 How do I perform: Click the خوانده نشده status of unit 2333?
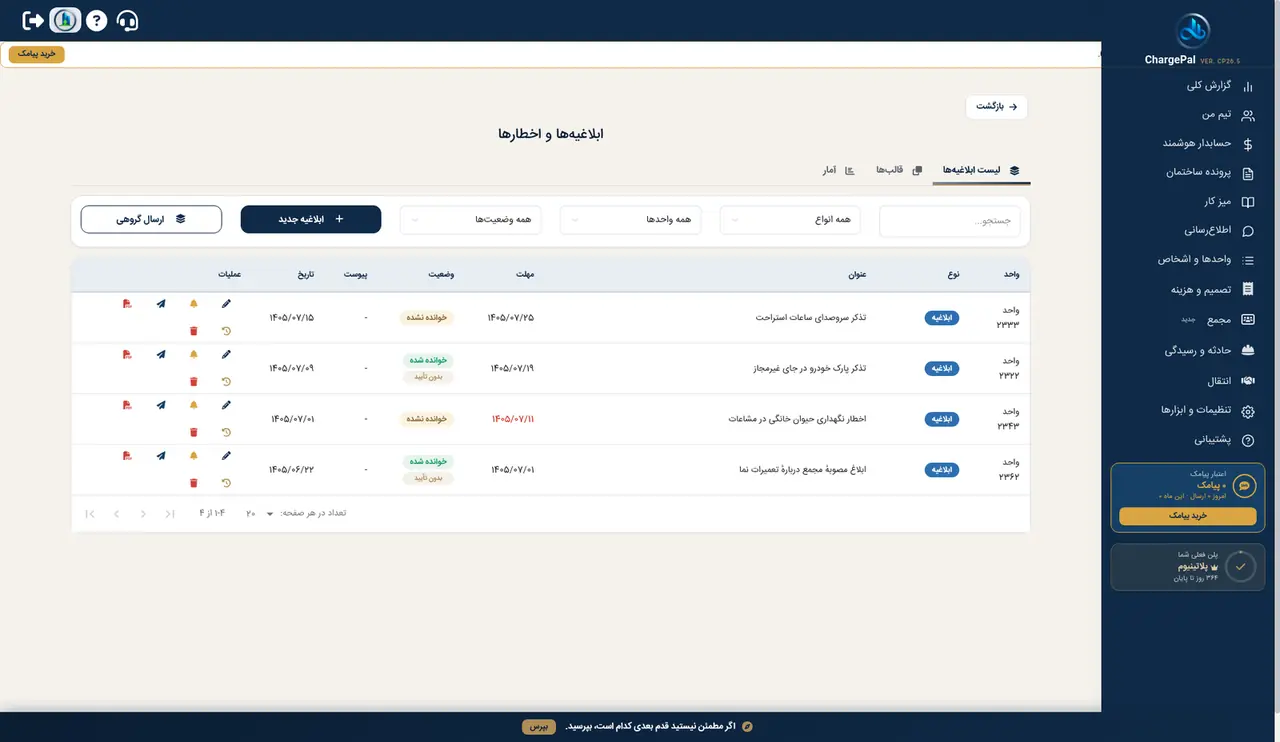point(427,317)
